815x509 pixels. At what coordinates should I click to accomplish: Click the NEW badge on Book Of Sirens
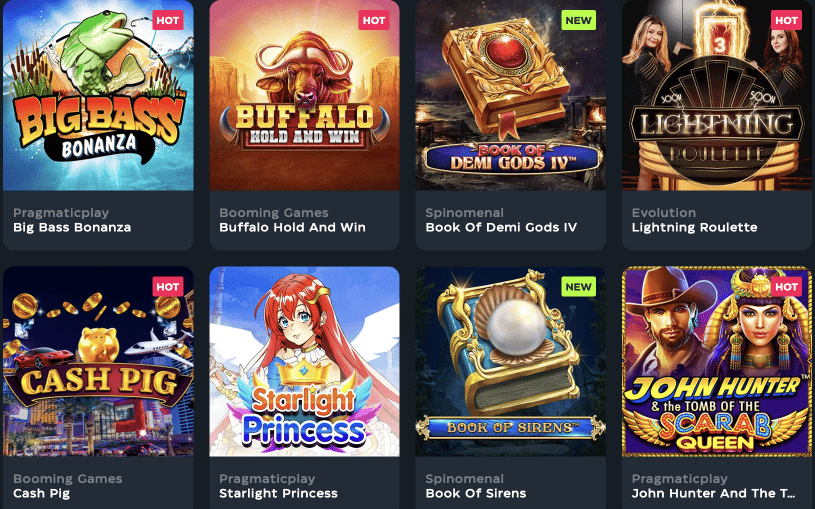tap(579, 286)
